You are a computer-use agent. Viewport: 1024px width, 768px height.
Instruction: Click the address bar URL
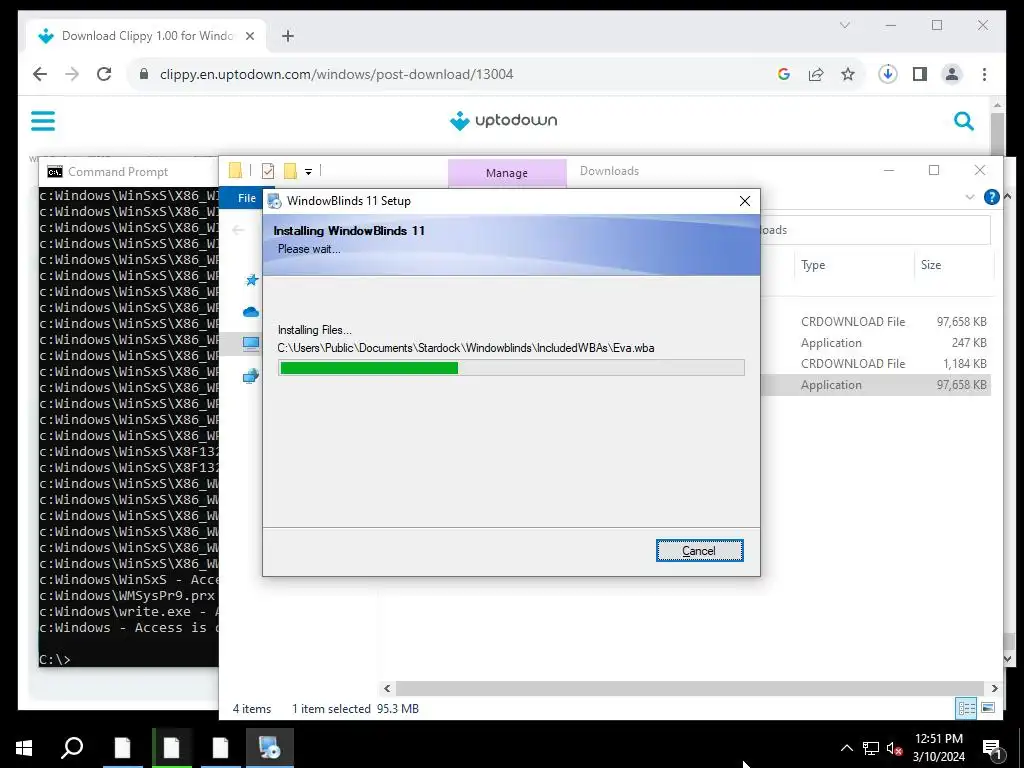tap(336, 74)
